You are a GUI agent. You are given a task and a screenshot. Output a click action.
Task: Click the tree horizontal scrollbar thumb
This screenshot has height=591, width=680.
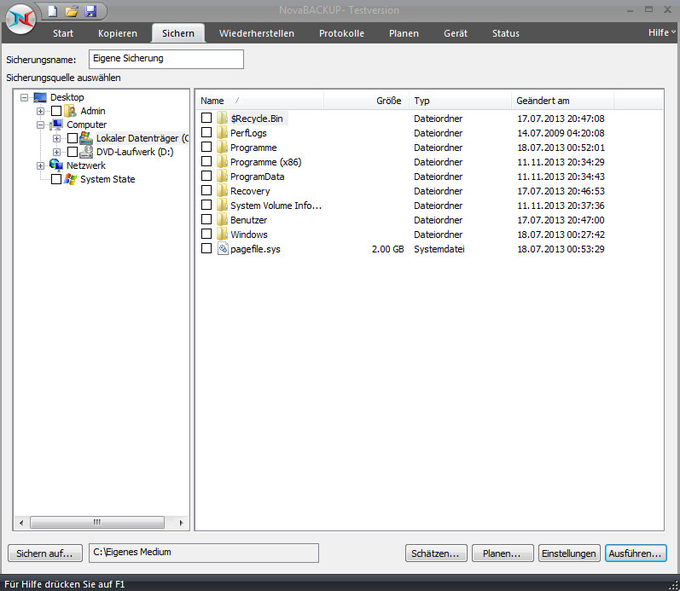tap(97, 522)
